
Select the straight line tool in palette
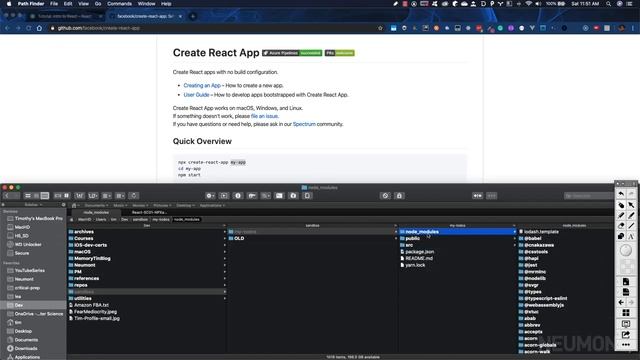[631, 225]
